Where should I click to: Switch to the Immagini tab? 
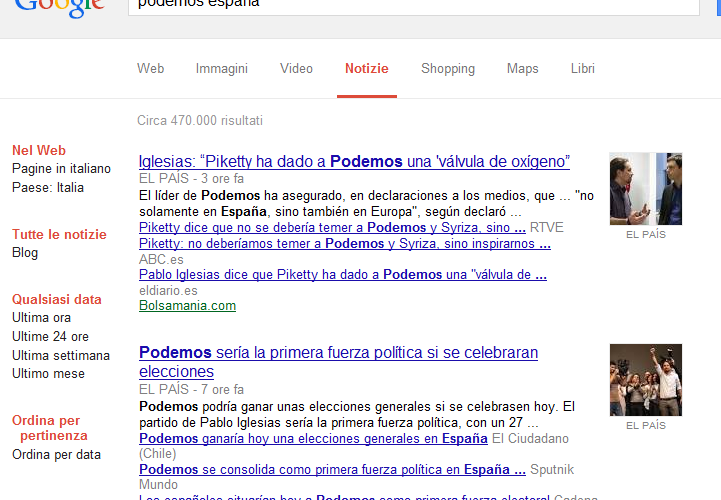tap(222, 69)
